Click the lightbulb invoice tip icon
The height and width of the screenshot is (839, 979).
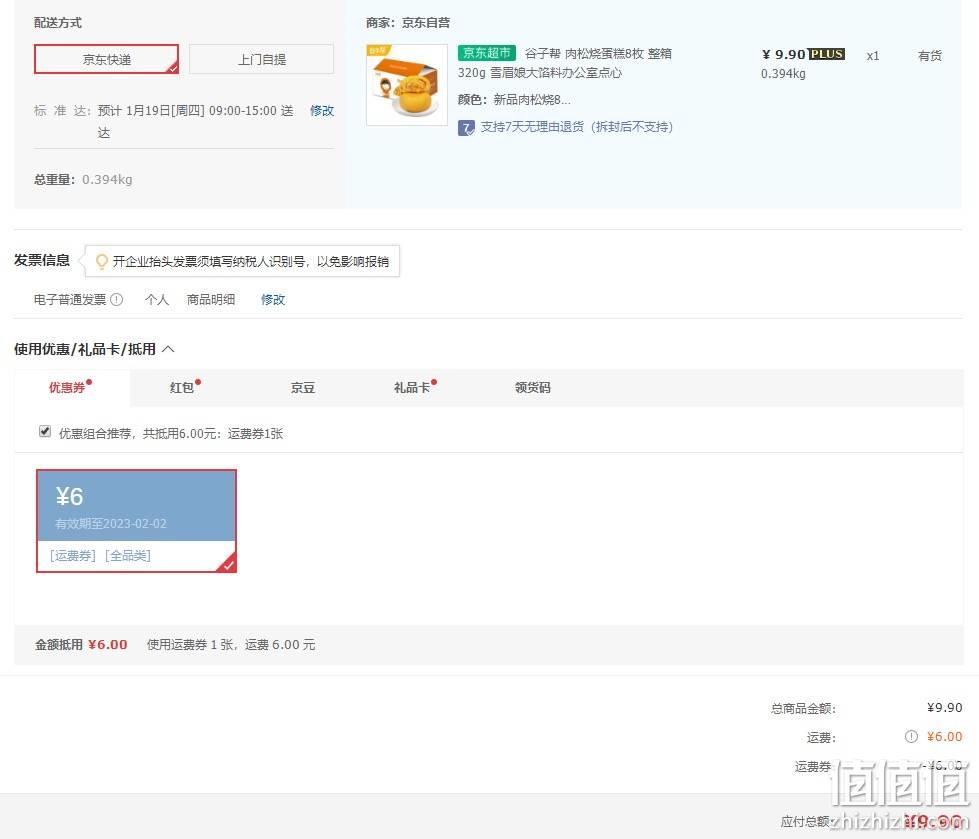coord(101,261)
